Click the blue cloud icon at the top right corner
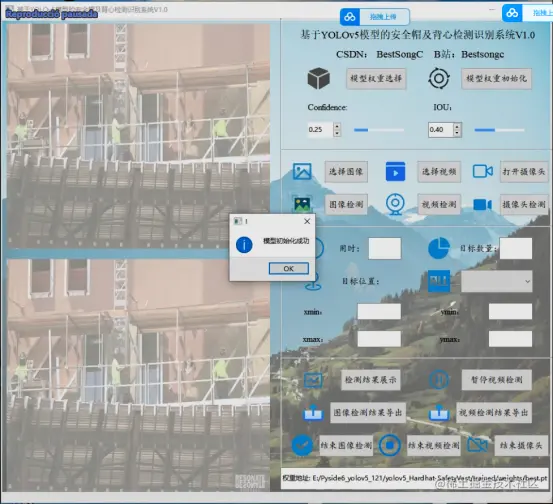 click(x=512, y=13)
